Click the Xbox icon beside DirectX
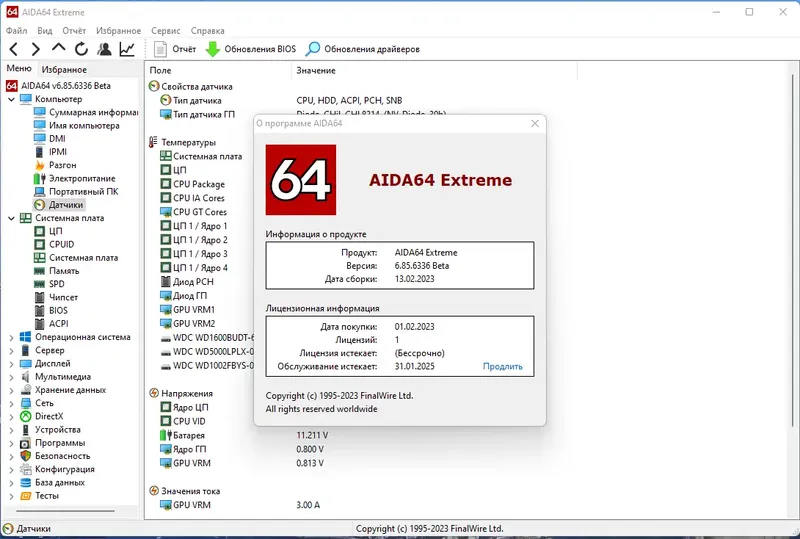This screenshot has width=800, height=539. 26,416
